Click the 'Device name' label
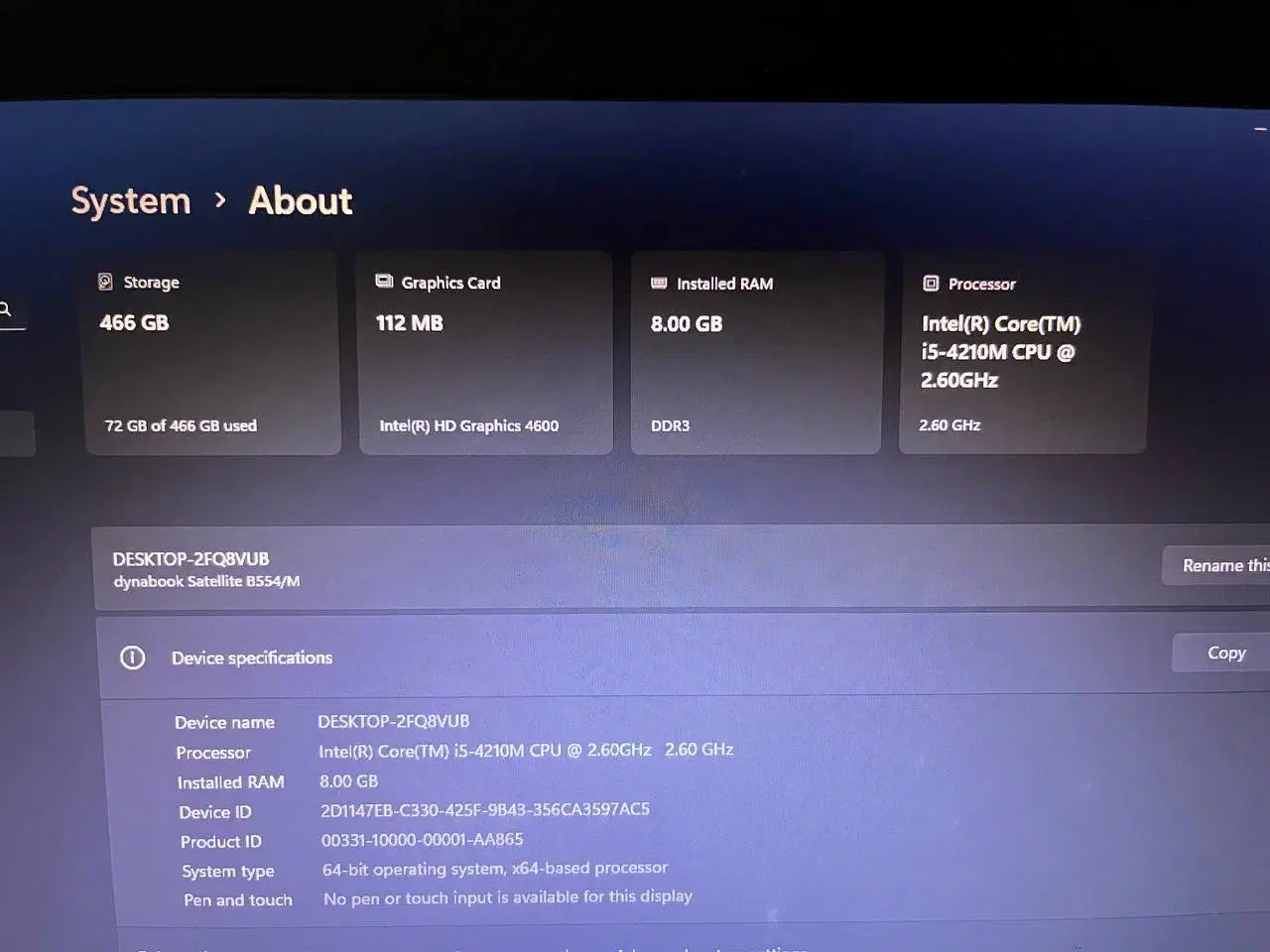The height and width of the screenshot is (952, 1270). (x=225, y=723)
